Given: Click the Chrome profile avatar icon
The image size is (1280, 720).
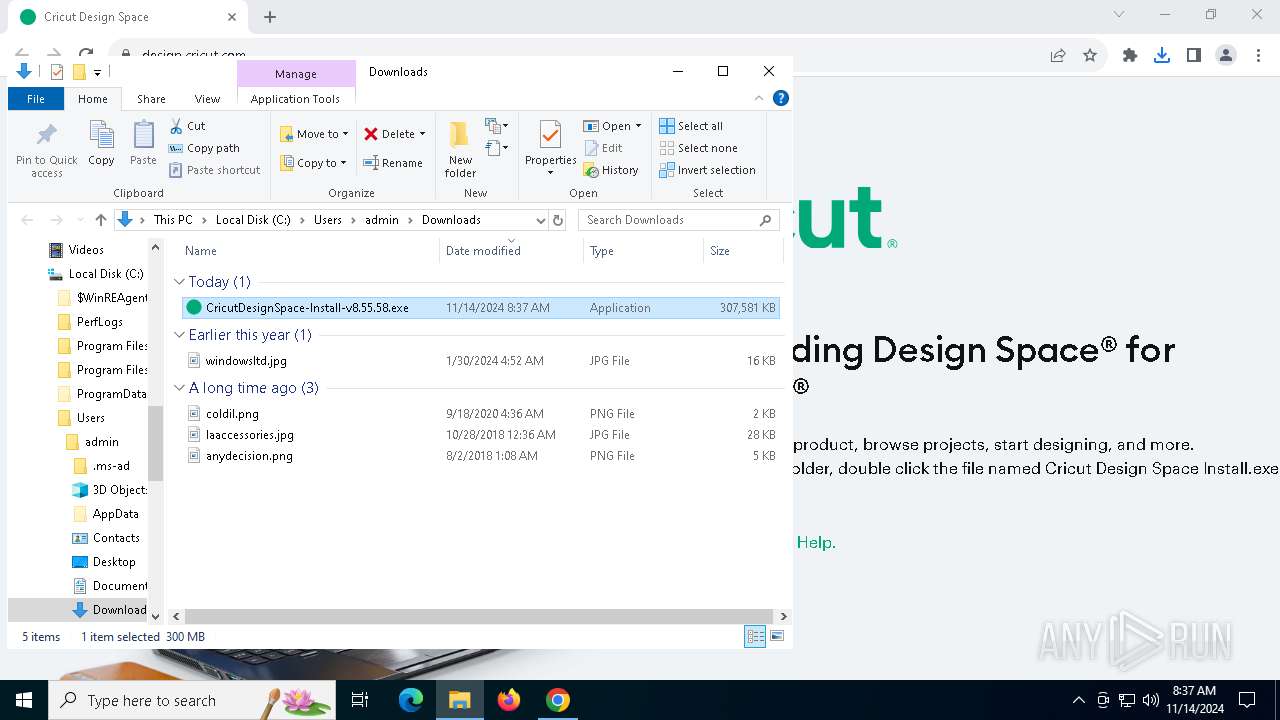Looking at the screenshot, I should pyautogui.click(x=1226, y=56).
